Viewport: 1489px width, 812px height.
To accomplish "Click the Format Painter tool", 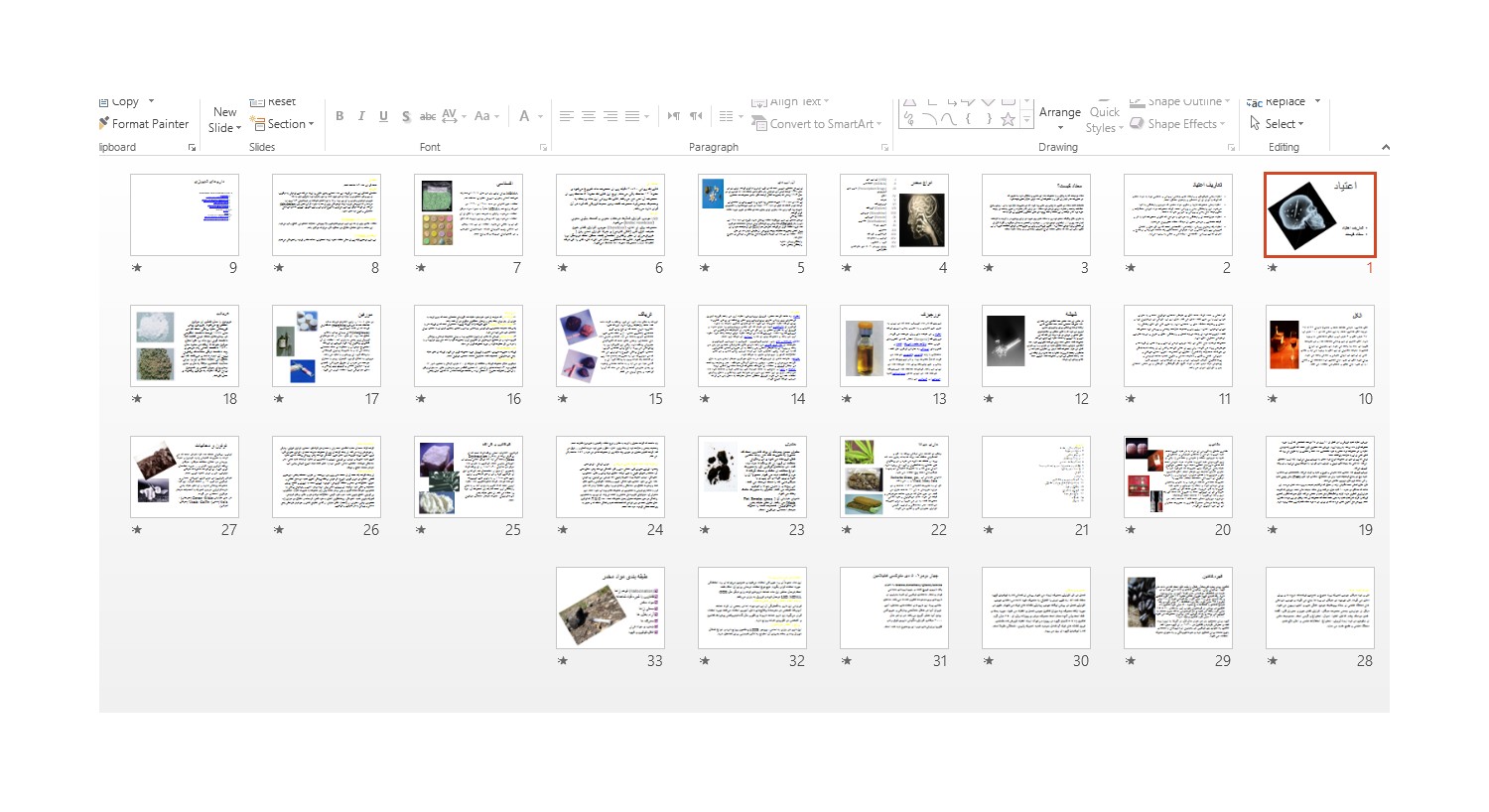I will pyautogui.click(x=144, y=124).
